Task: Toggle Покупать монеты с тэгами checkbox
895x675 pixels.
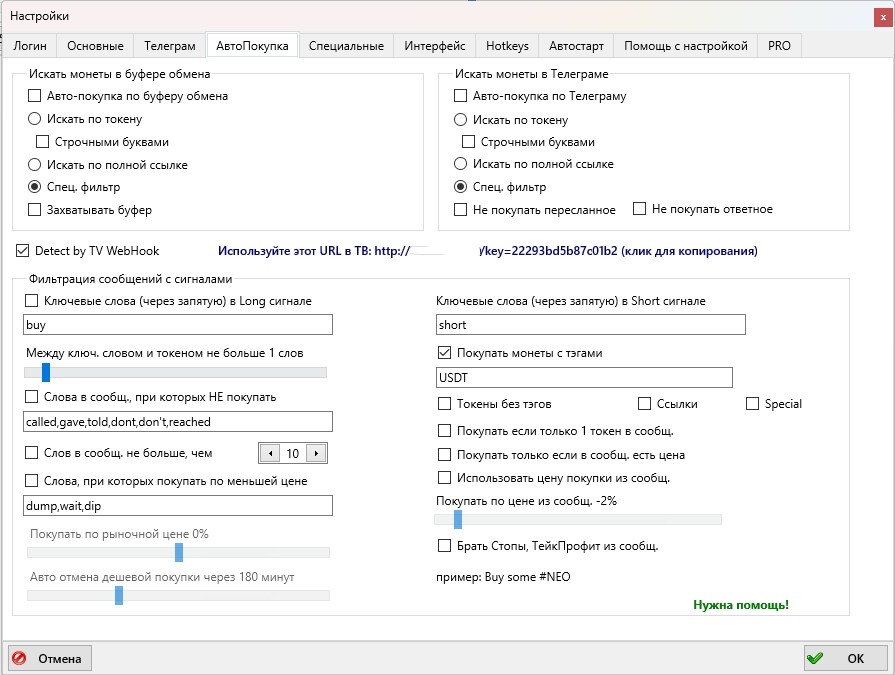Action: [445, 352]
